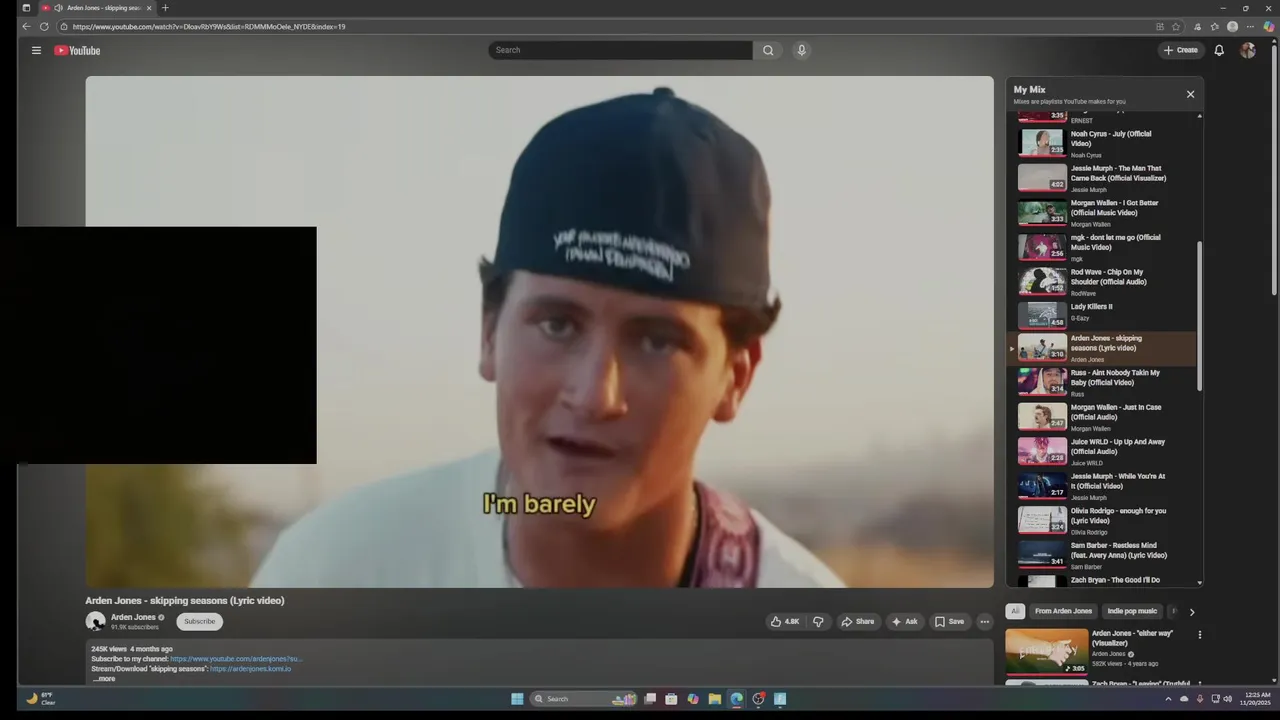Play Noah Cyrus - July in mix

pos(1100,143)
